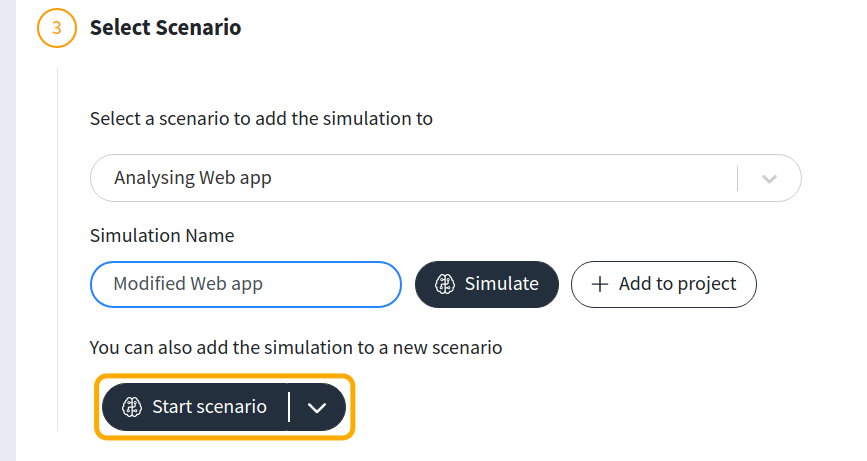Open the Analysing Web app scenario dropdown

coord(420,179)
